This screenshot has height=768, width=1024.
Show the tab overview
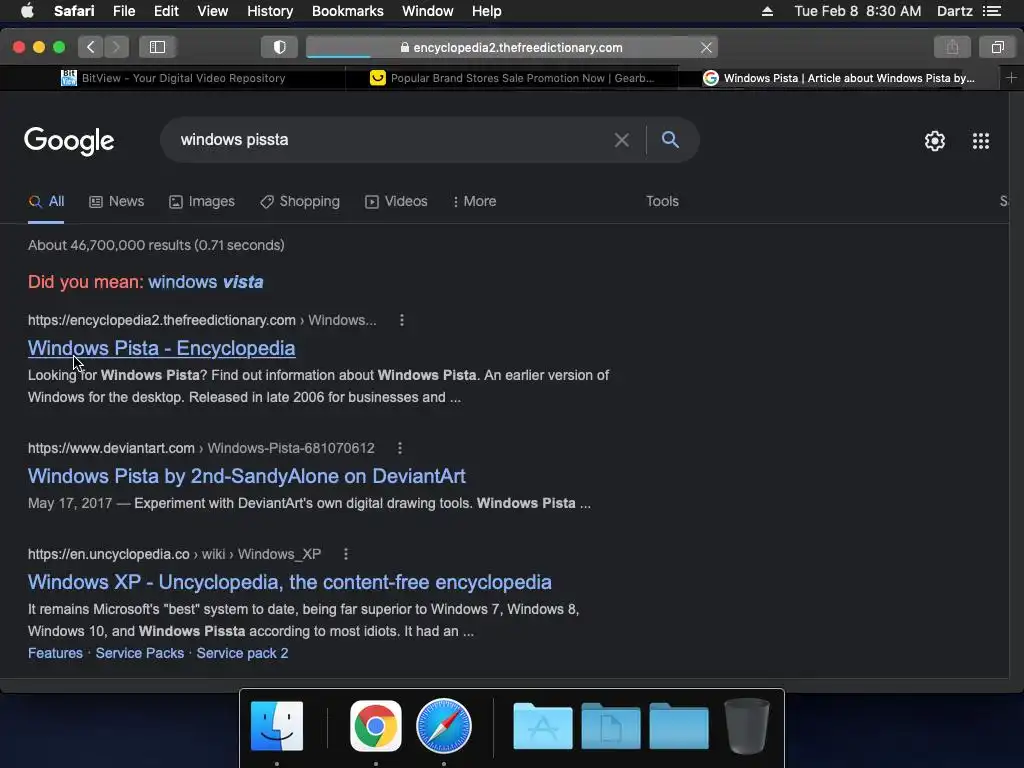coord(997,47)
